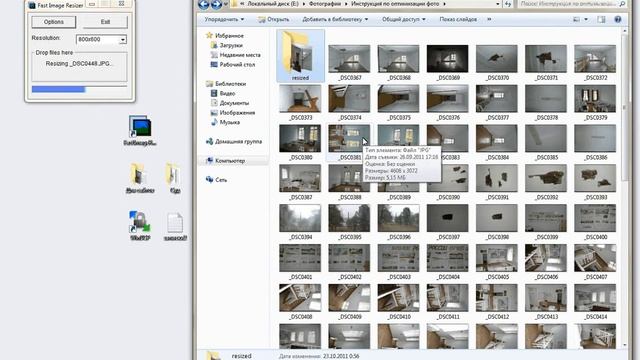
Task: Click the address bar history dropdown arrow
Action: 498,4
